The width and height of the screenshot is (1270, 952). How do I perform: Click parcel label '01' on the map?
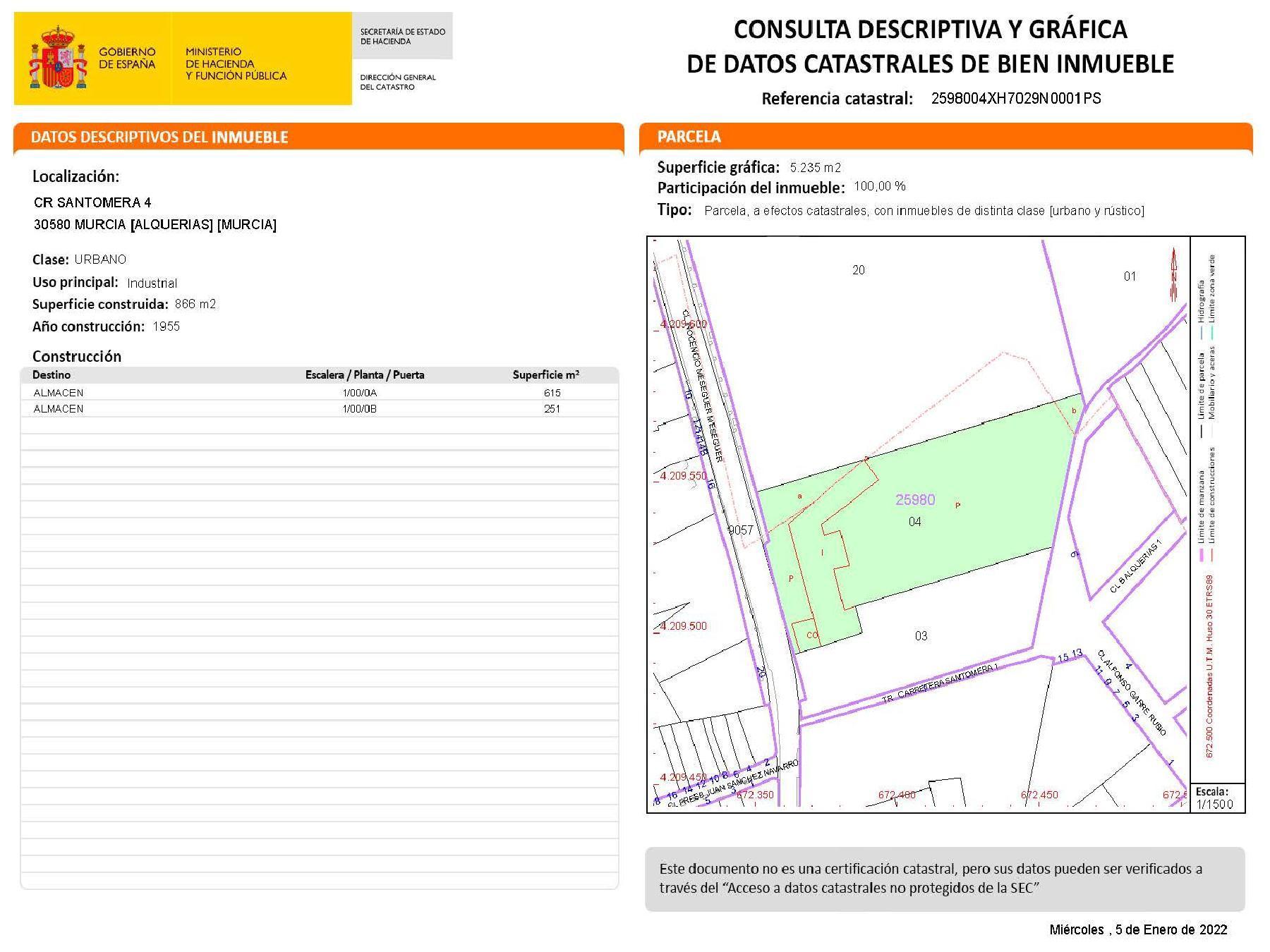1130,276
